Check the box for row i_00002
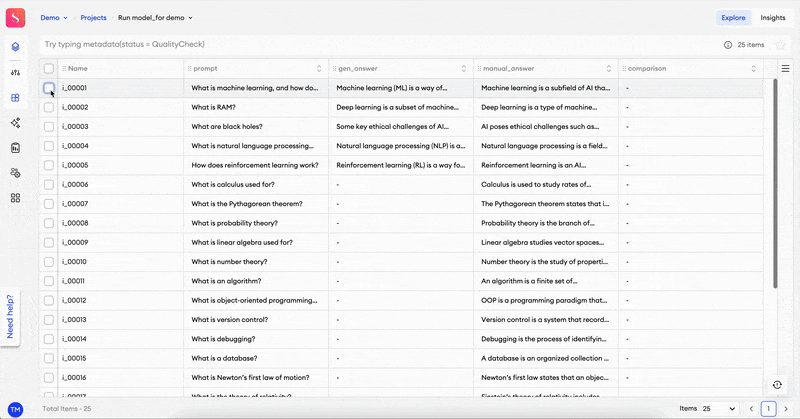The width and height of the screenshot is (800, 419). pos(48,107)
